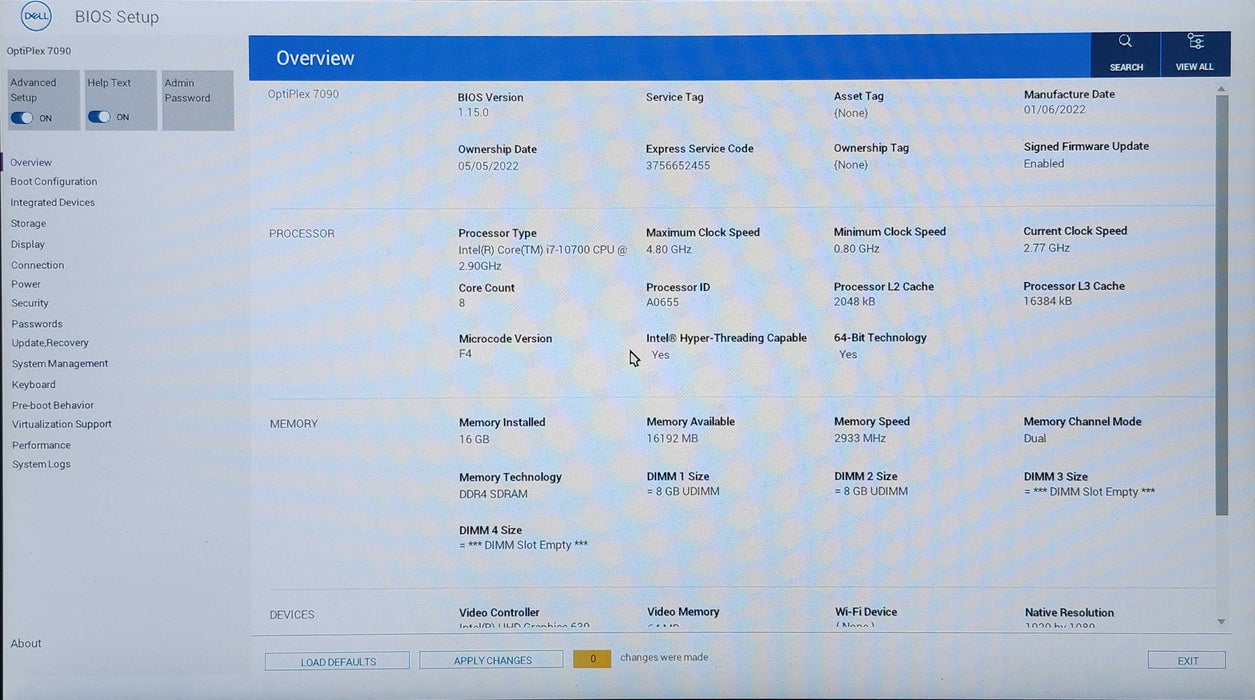The width and height of the screenshot is (1255, 700).
Task: Open Performance section
Action: pos(41,445)
